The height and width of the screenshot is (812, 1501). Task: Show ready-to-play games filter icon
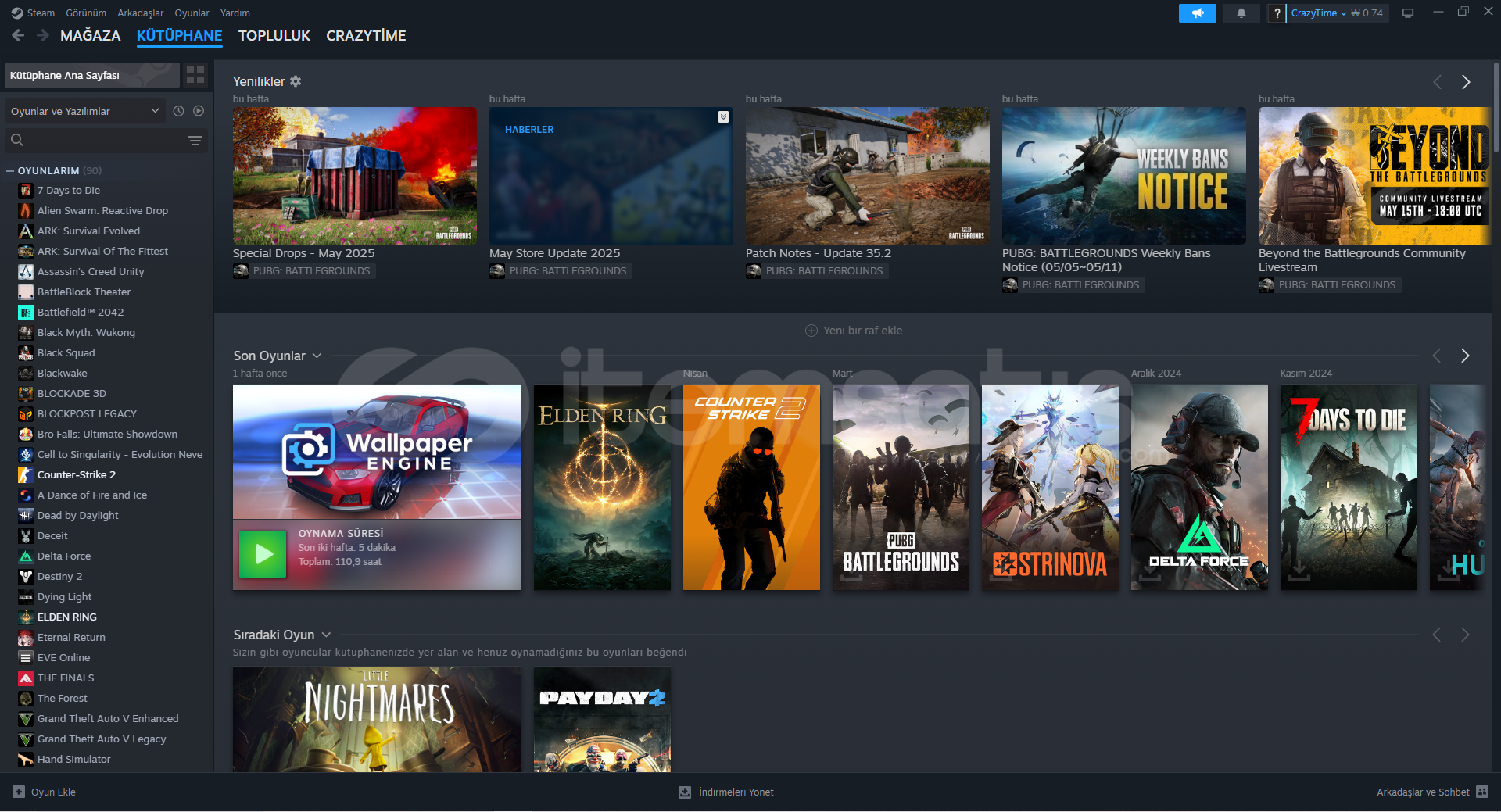(x=199, y=111)
